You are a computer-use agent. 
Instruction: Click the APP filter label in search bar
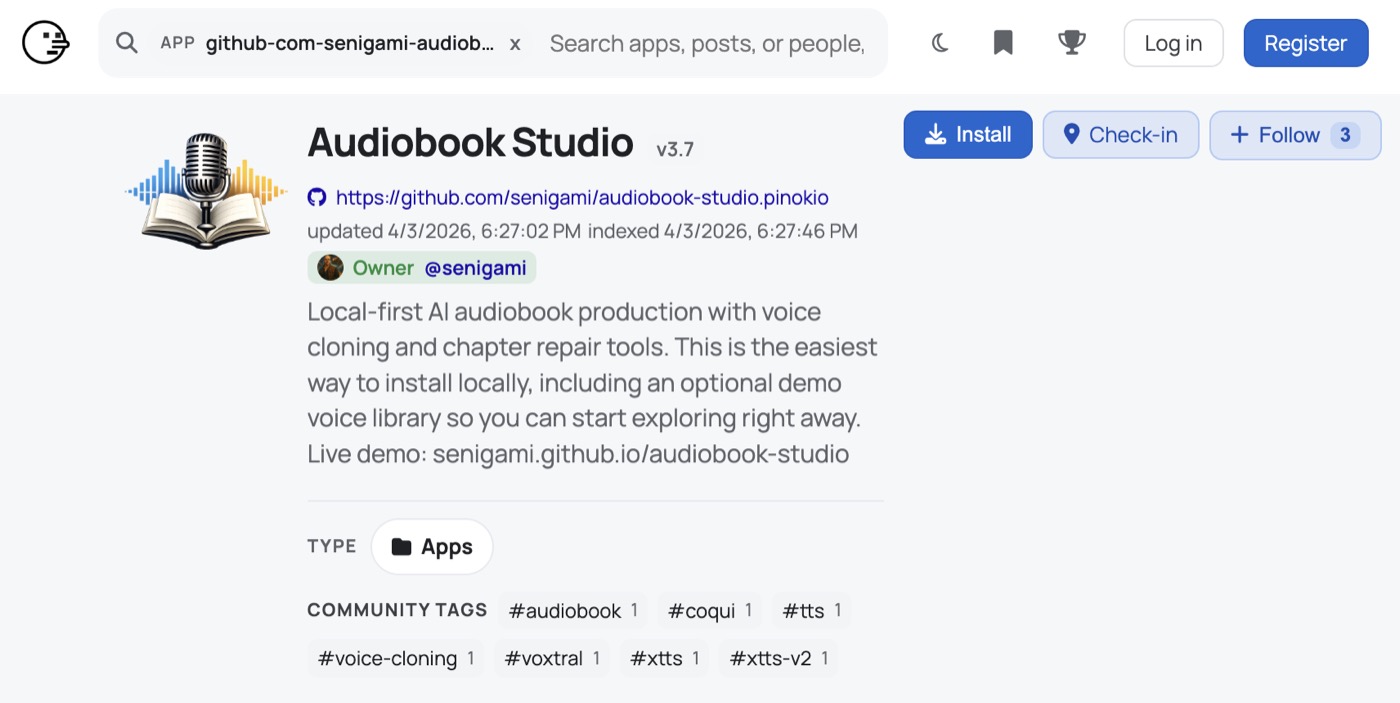coord(177,43)
